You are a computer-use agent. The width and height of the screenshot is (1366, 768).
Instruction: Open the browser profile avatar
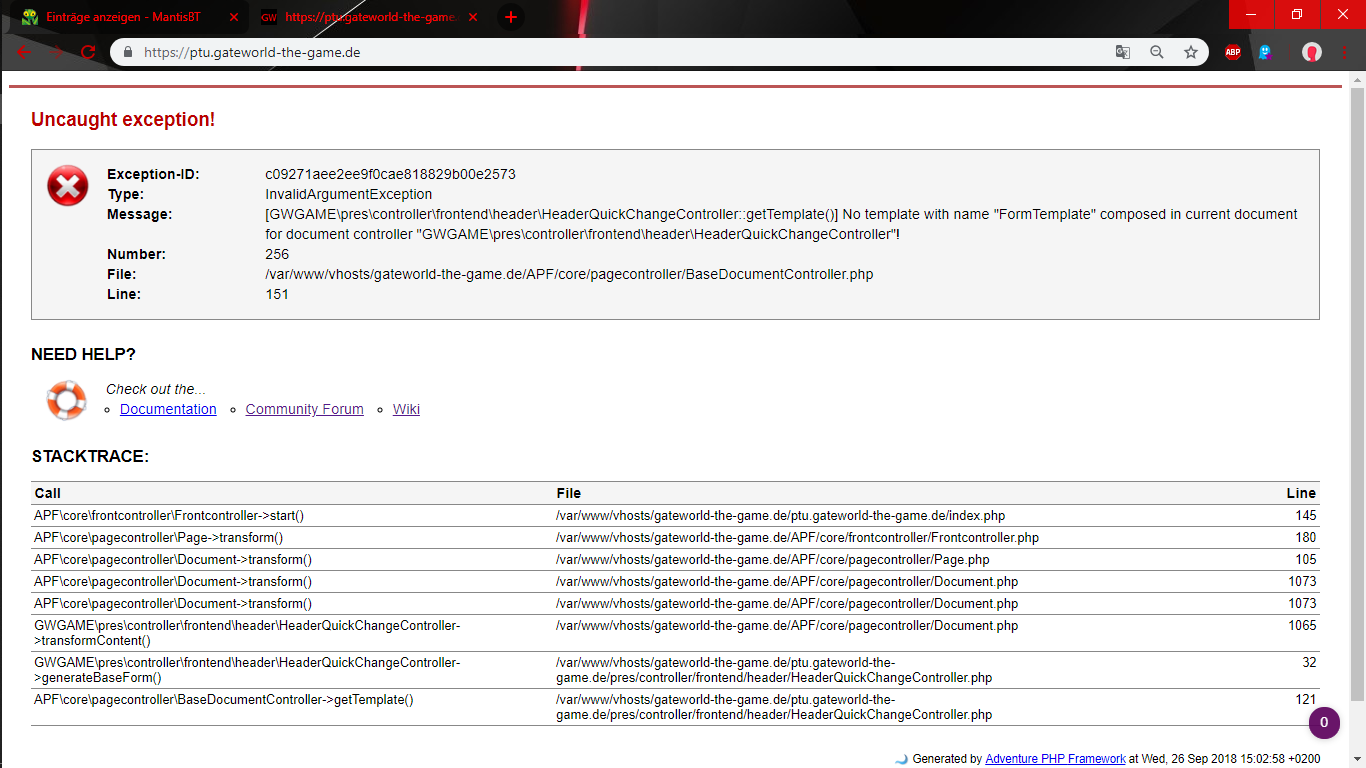tap(1312, 52)
